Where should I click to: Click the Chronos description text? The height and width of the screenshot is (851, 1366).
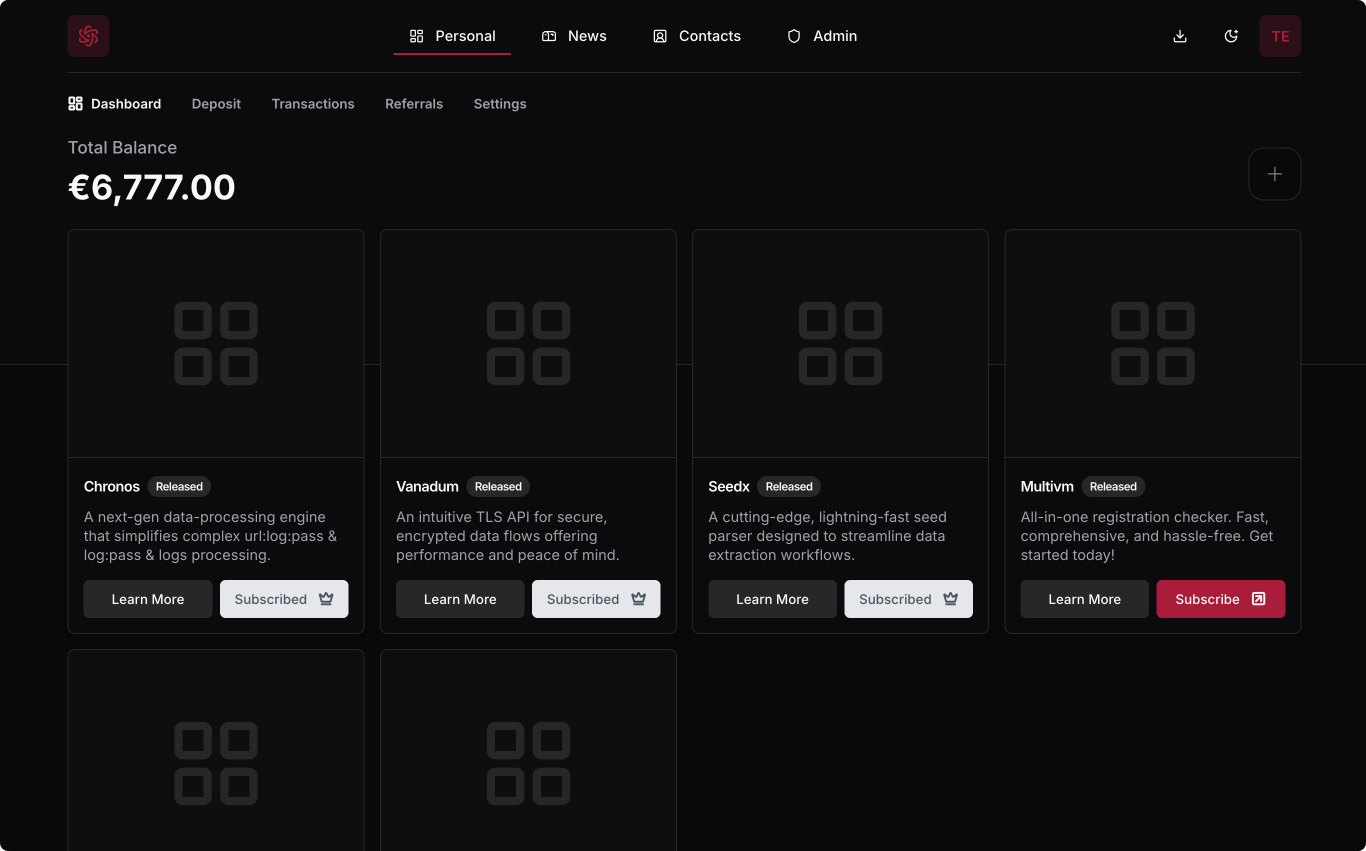pos(210,536)
